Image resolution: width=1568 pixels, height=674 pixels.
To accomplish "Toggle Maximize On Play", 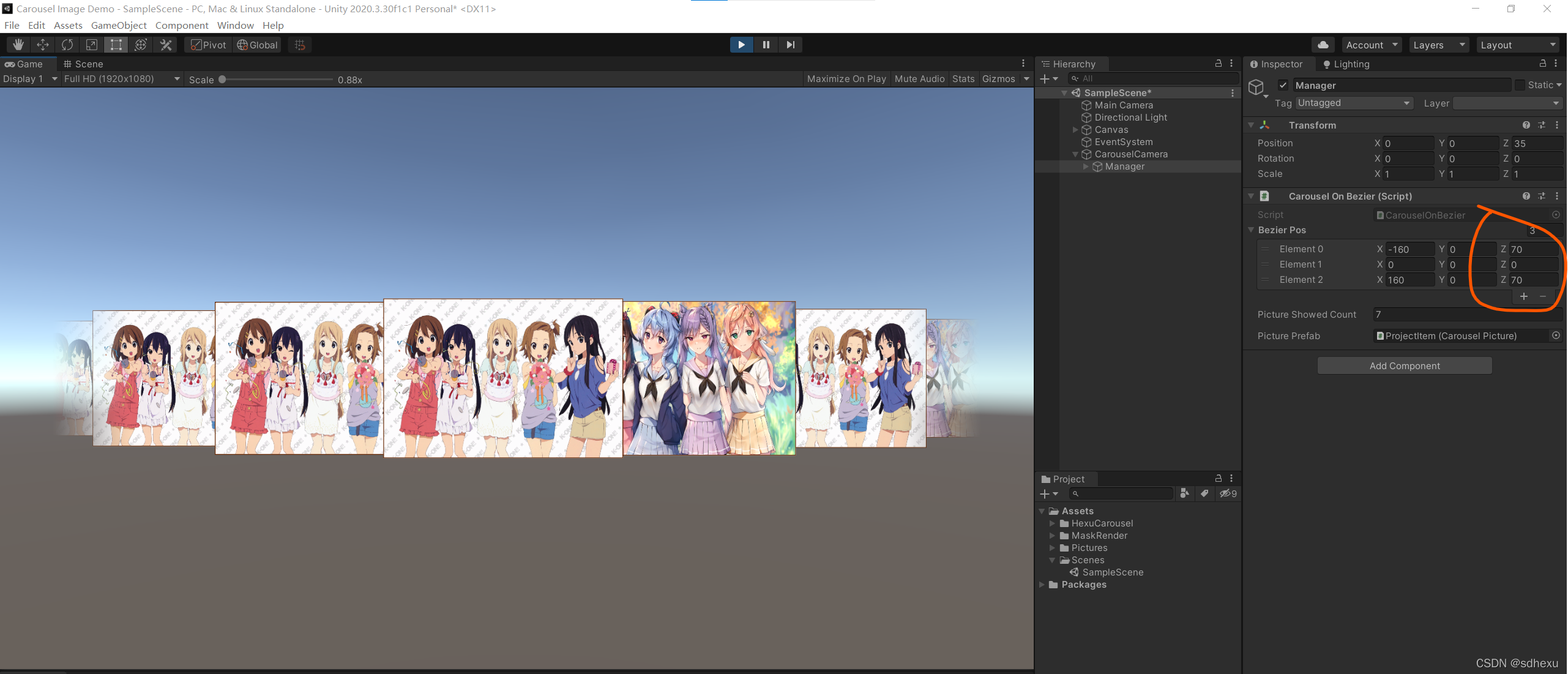I will click(846, 79).
